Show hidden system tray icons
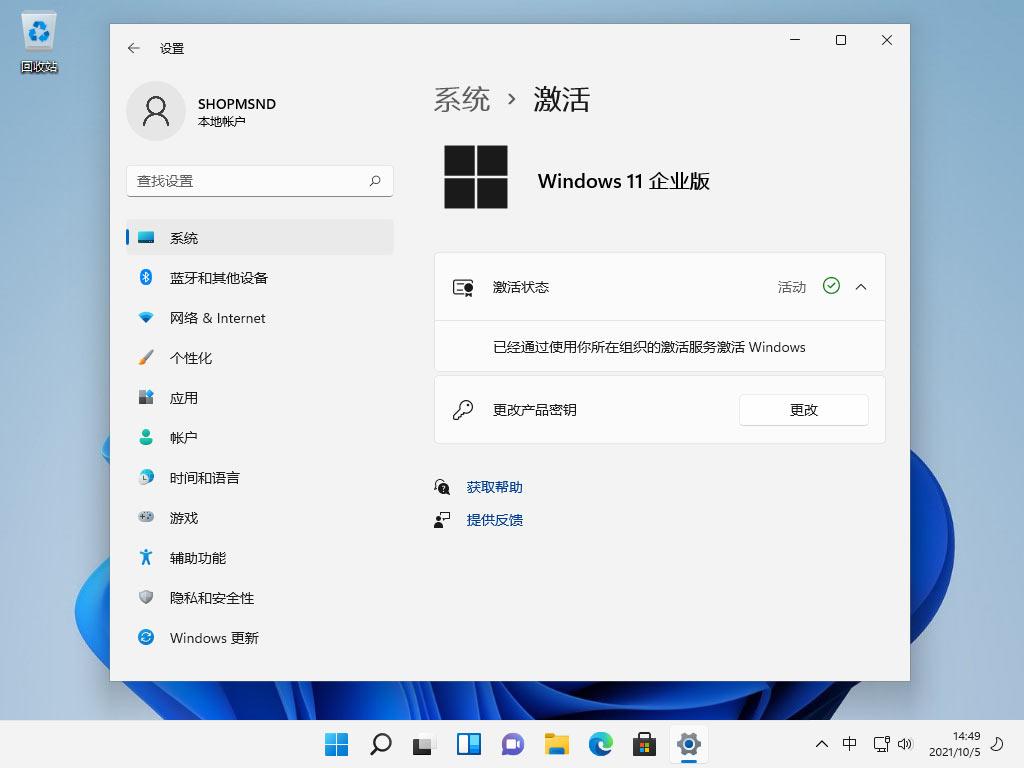Screen dimensions: 1024x768 tap(822, 744)
